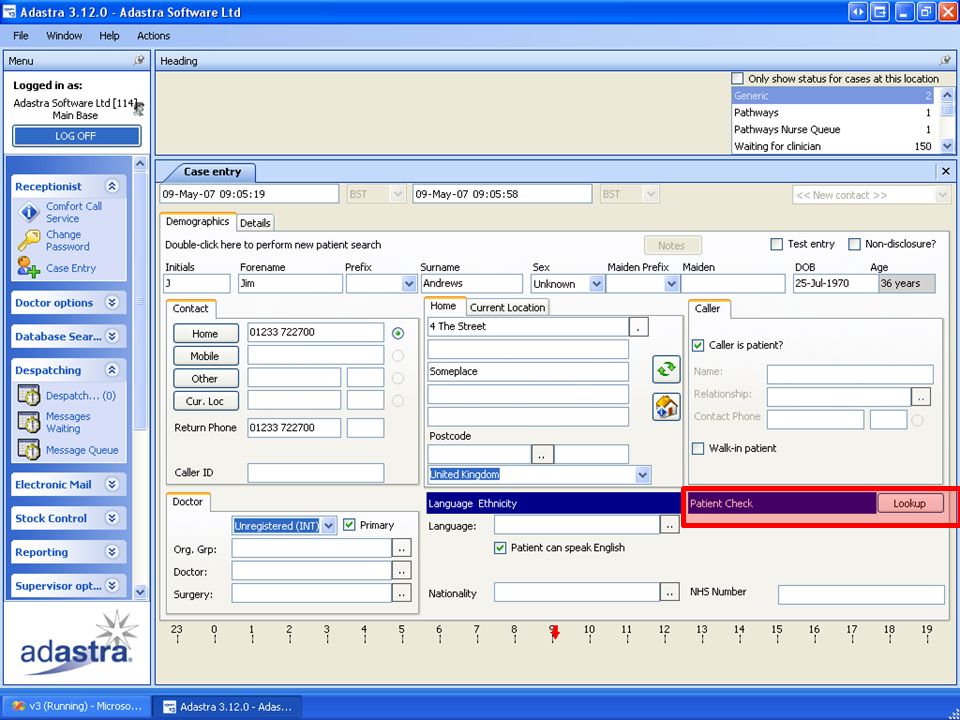Click the Adastra icon in title bar
The height and width of the screenshot is (720, 960).
pyautogui.click(x=9, y=12)
